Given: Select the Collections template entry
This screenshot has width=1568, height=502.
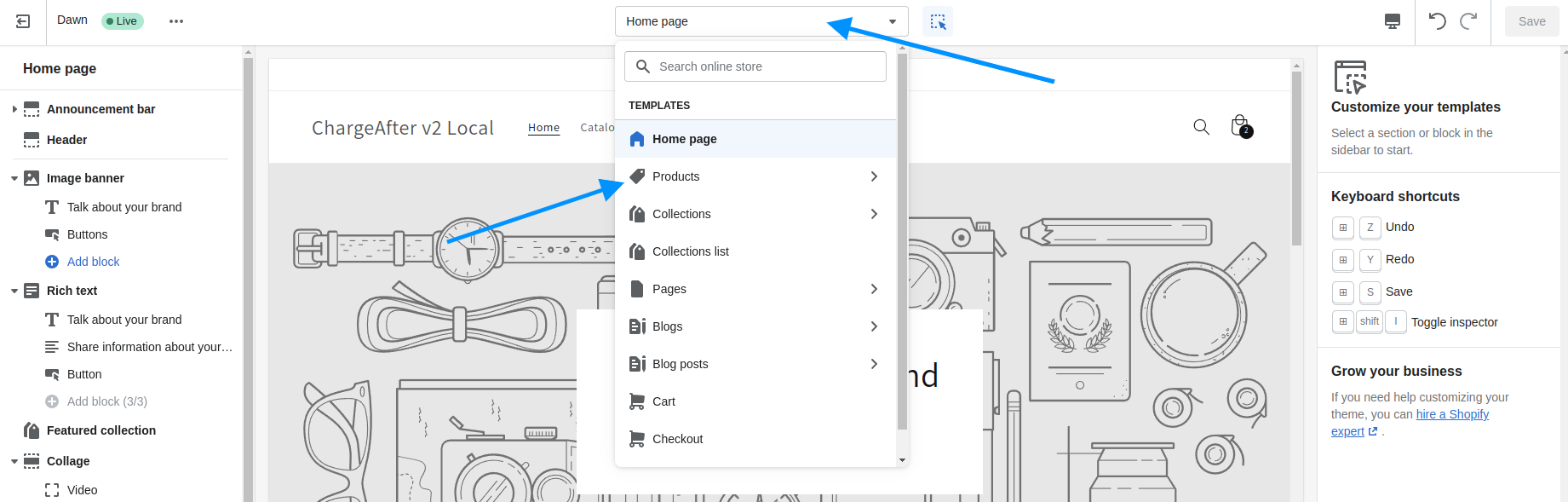Looking at the screenshot, I should pyautogui.click(x=755, y=214).
